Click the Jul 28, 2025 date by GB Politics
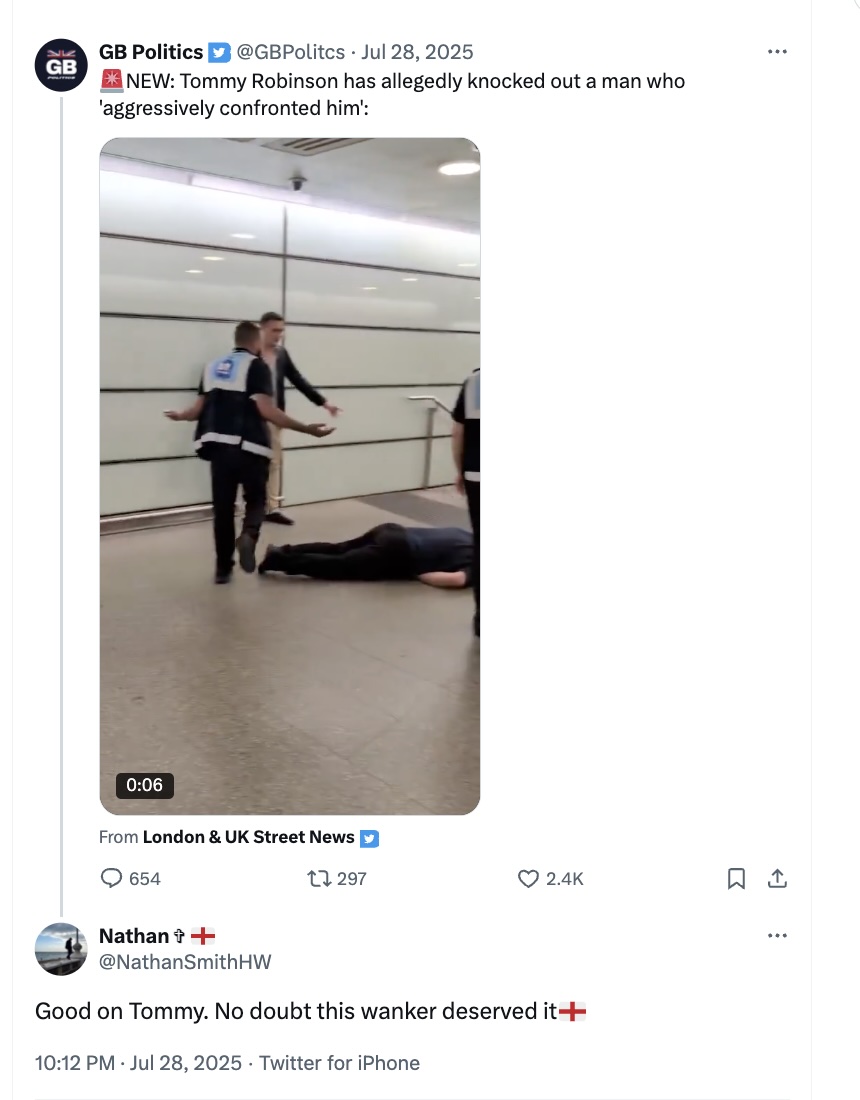The image size is (860, 1100). (x=418, y=52)
